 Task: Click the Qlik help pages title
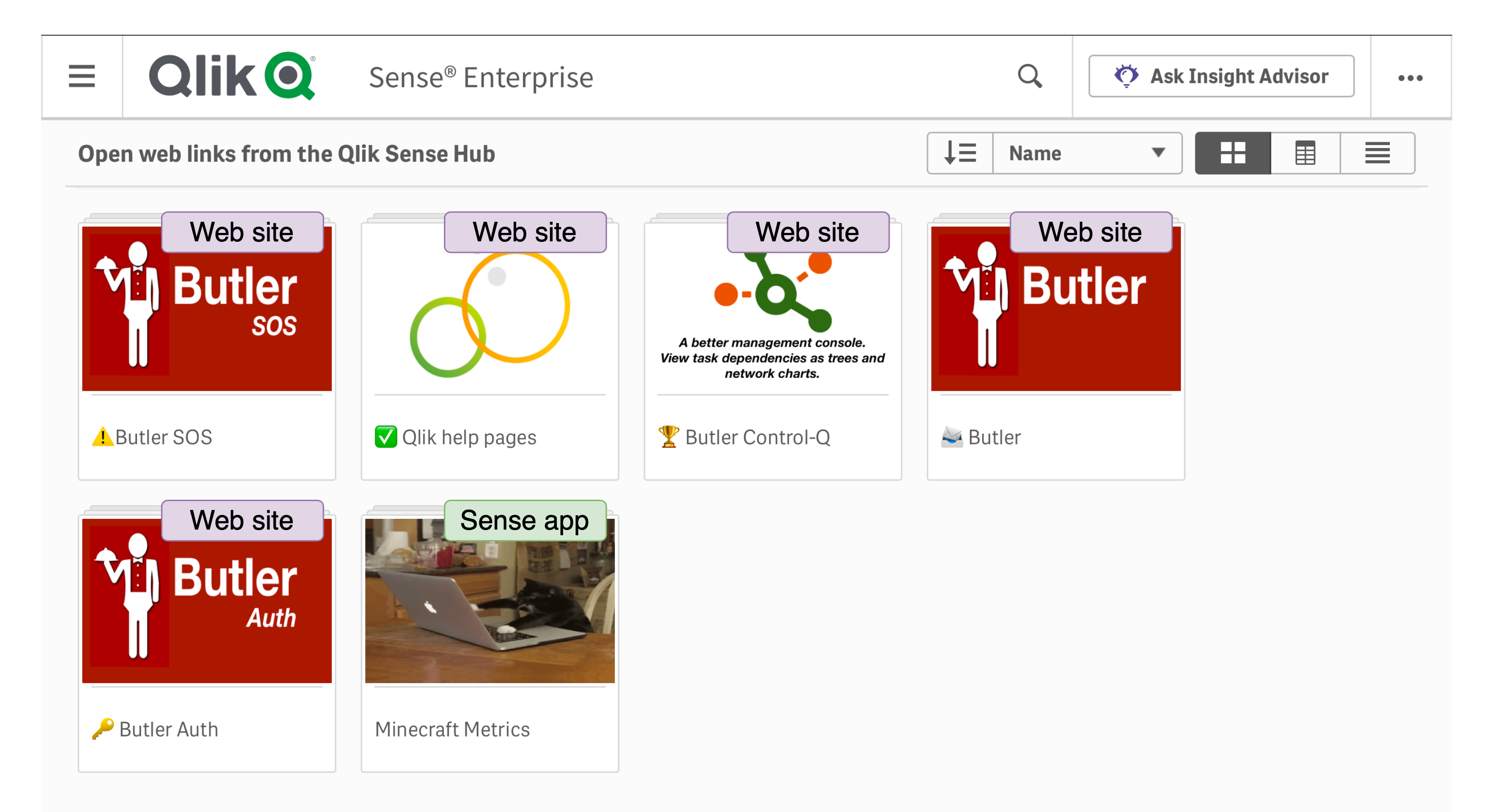click(x=469, y=438)
